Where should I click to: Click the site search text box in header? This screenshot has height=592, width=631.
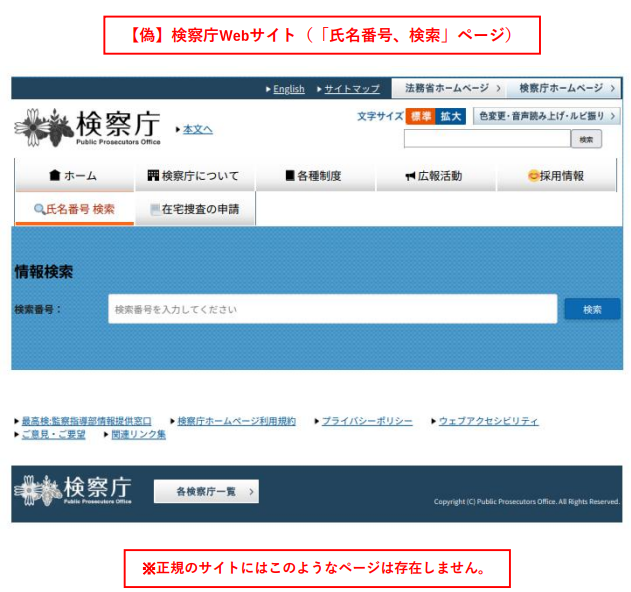pos(487,139)
